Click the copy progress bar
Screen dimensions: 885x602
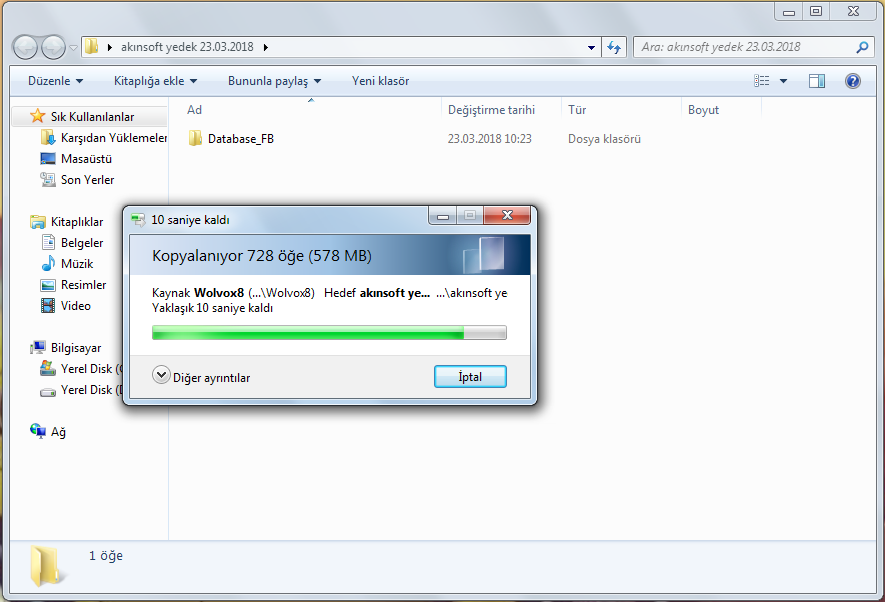[329, 333]
